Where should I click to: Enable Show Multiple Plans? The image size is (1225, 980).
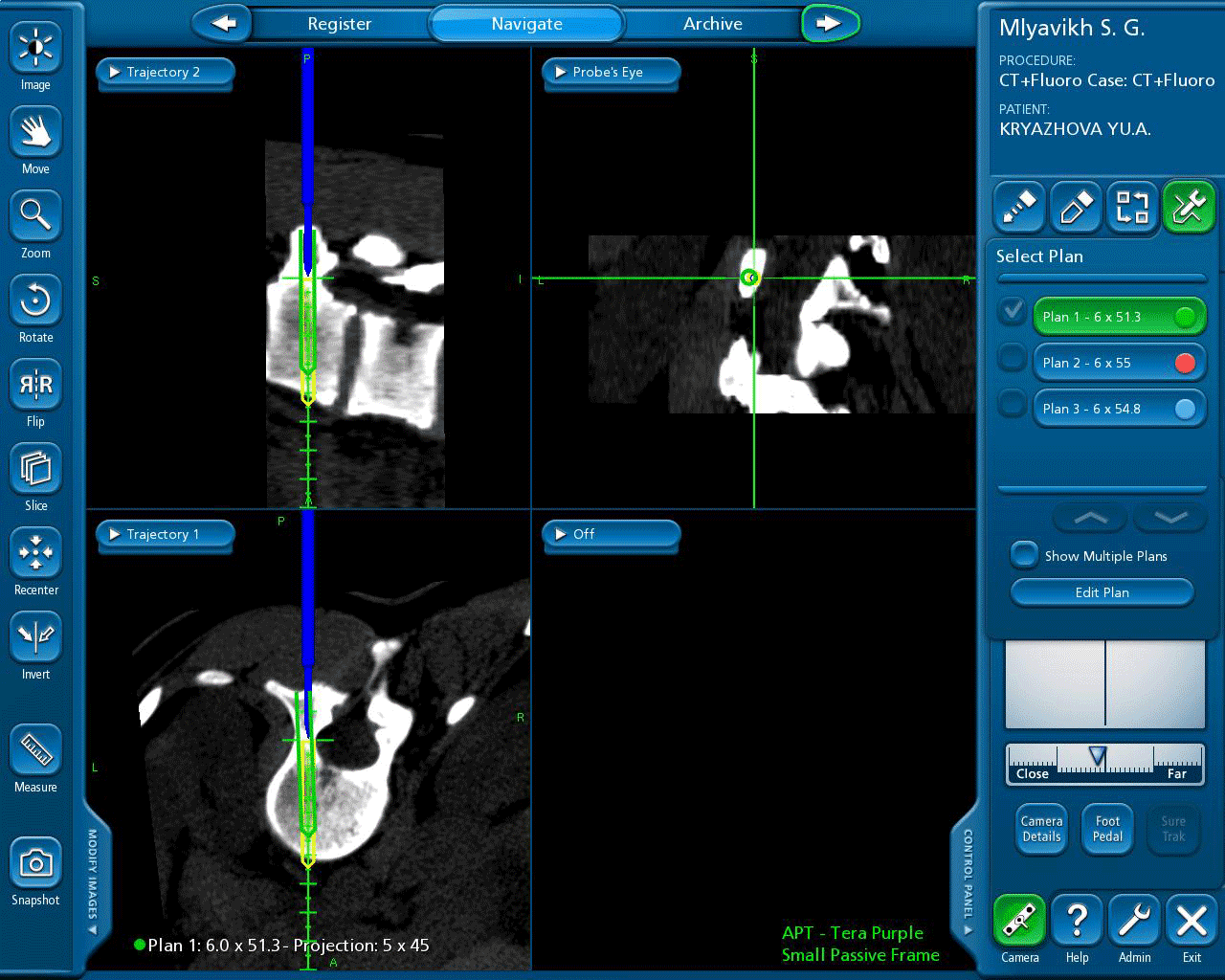click(x=1024, y=555)
